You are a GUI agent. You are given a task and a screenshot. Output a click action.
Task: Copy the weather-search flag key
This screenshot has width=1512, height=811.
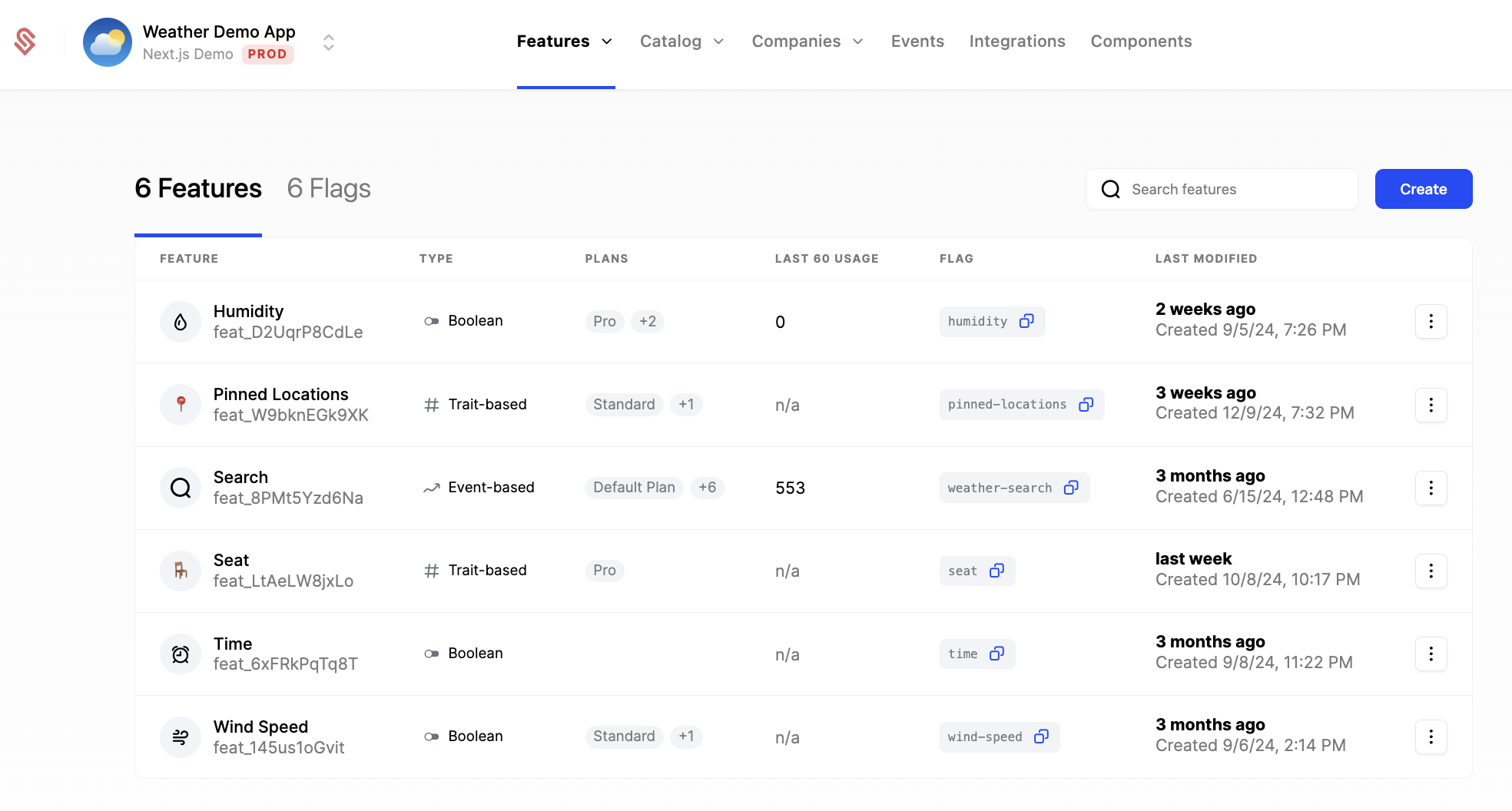click(1073, 488)
